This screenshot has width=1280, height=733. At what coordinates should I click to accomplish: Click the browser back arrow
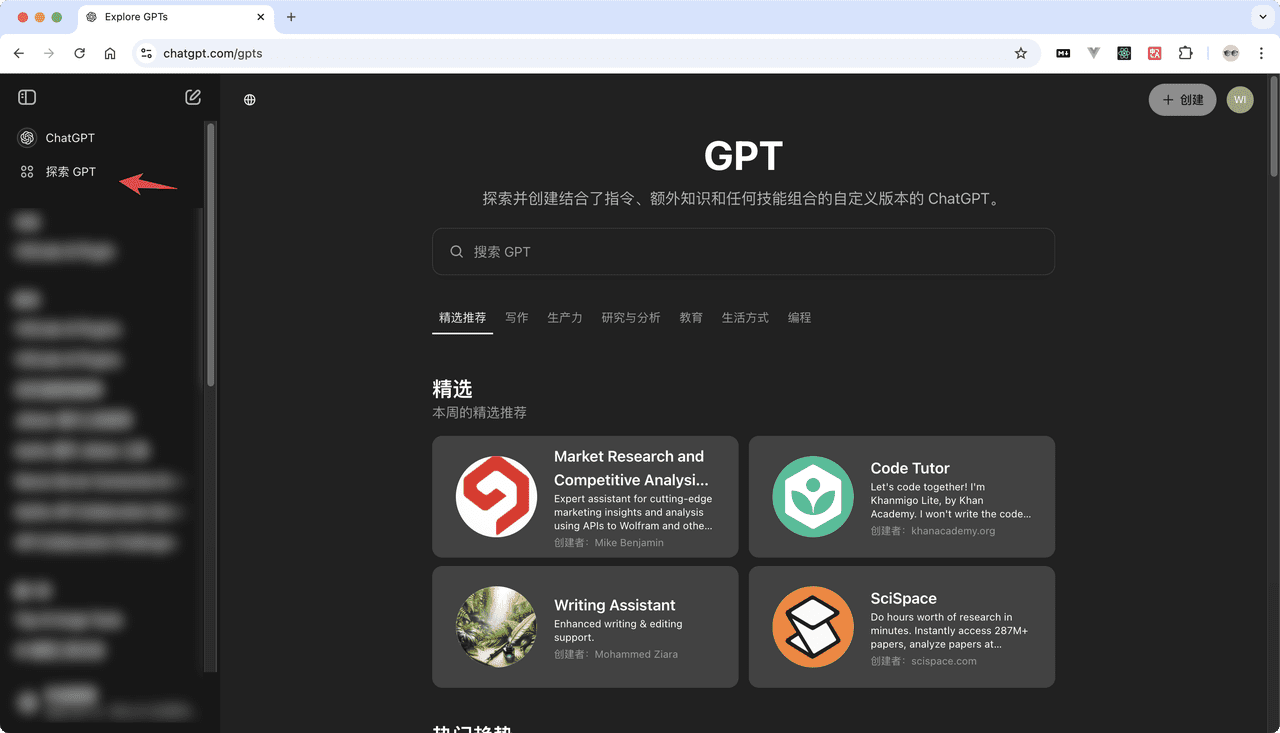[x=18, y=53]
